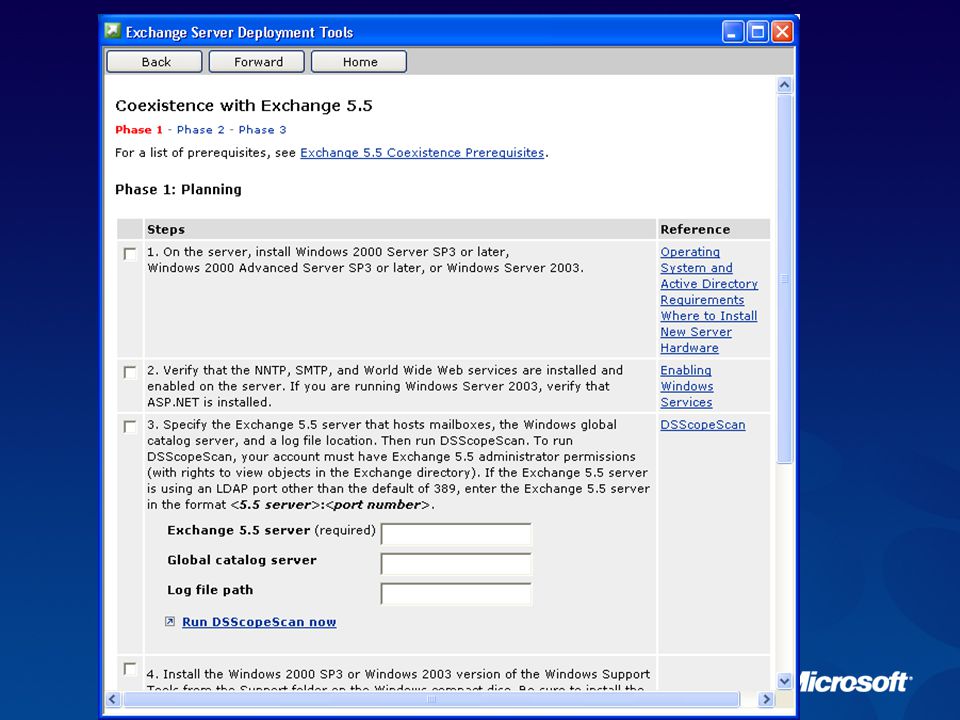Close the Exchange Server Deployment Tools window
This screenshot has height=720, width=960.
tap(782, 32)
